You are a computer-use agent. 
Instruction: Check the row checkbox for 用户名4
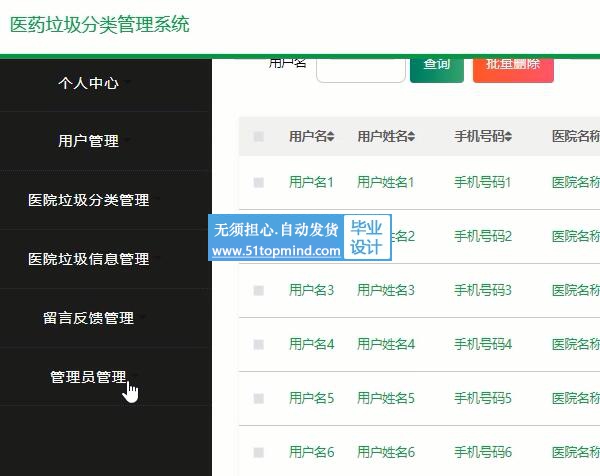pyautogui.click(x=259, y=344)
